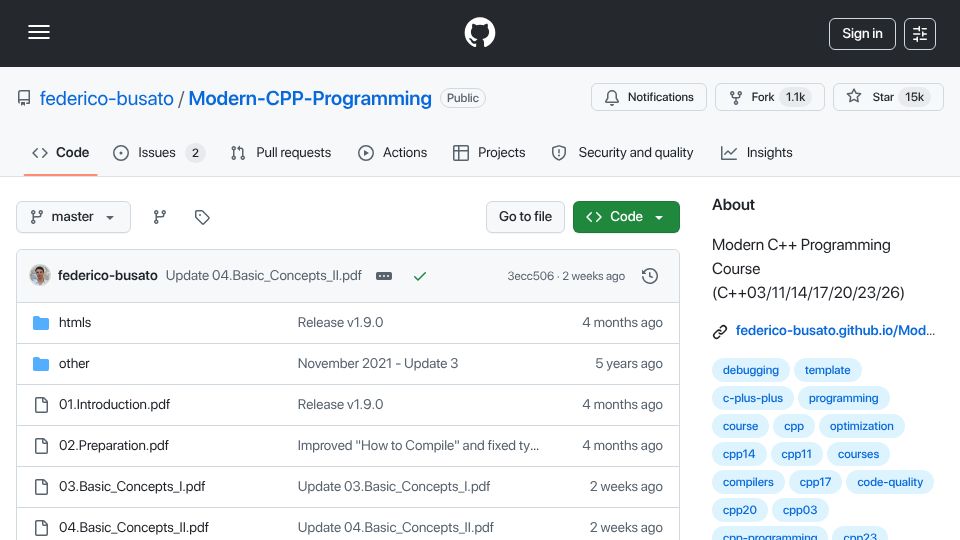Viewport: 960px width, 540px height.
Task: Open the Modern-CPP-Programming repository link
Action: pyautogui.click(x=310, y=98)
